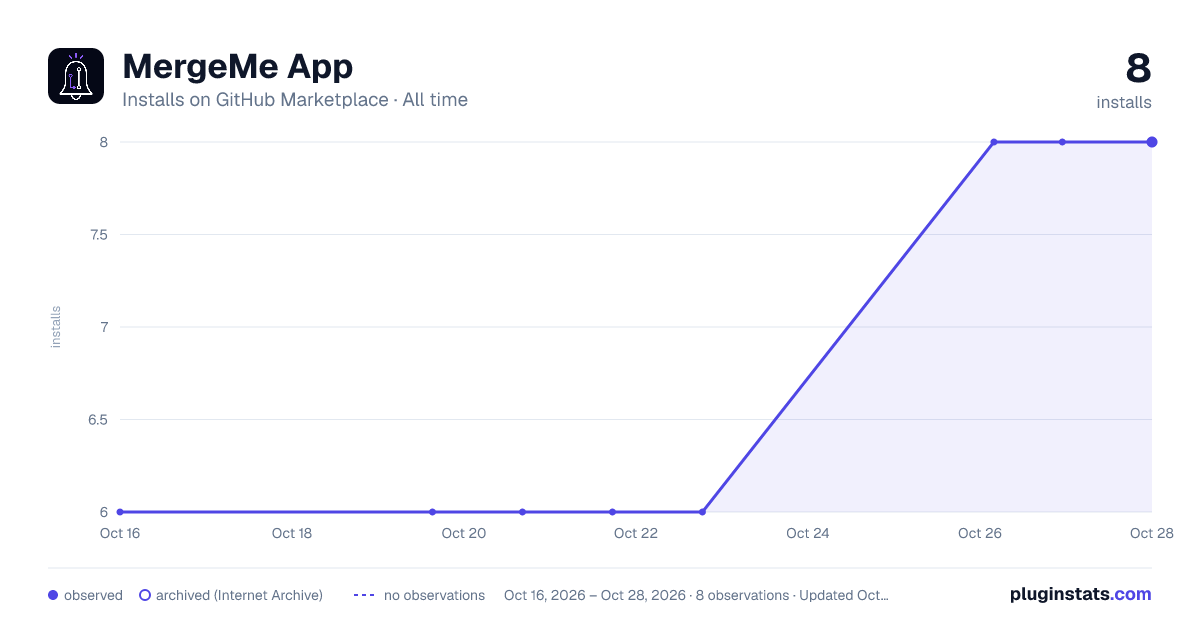Click the 'archived (Internet Archive)' legend label
This screenshot has height=630, width=1200.
click(x=239, y=595)
